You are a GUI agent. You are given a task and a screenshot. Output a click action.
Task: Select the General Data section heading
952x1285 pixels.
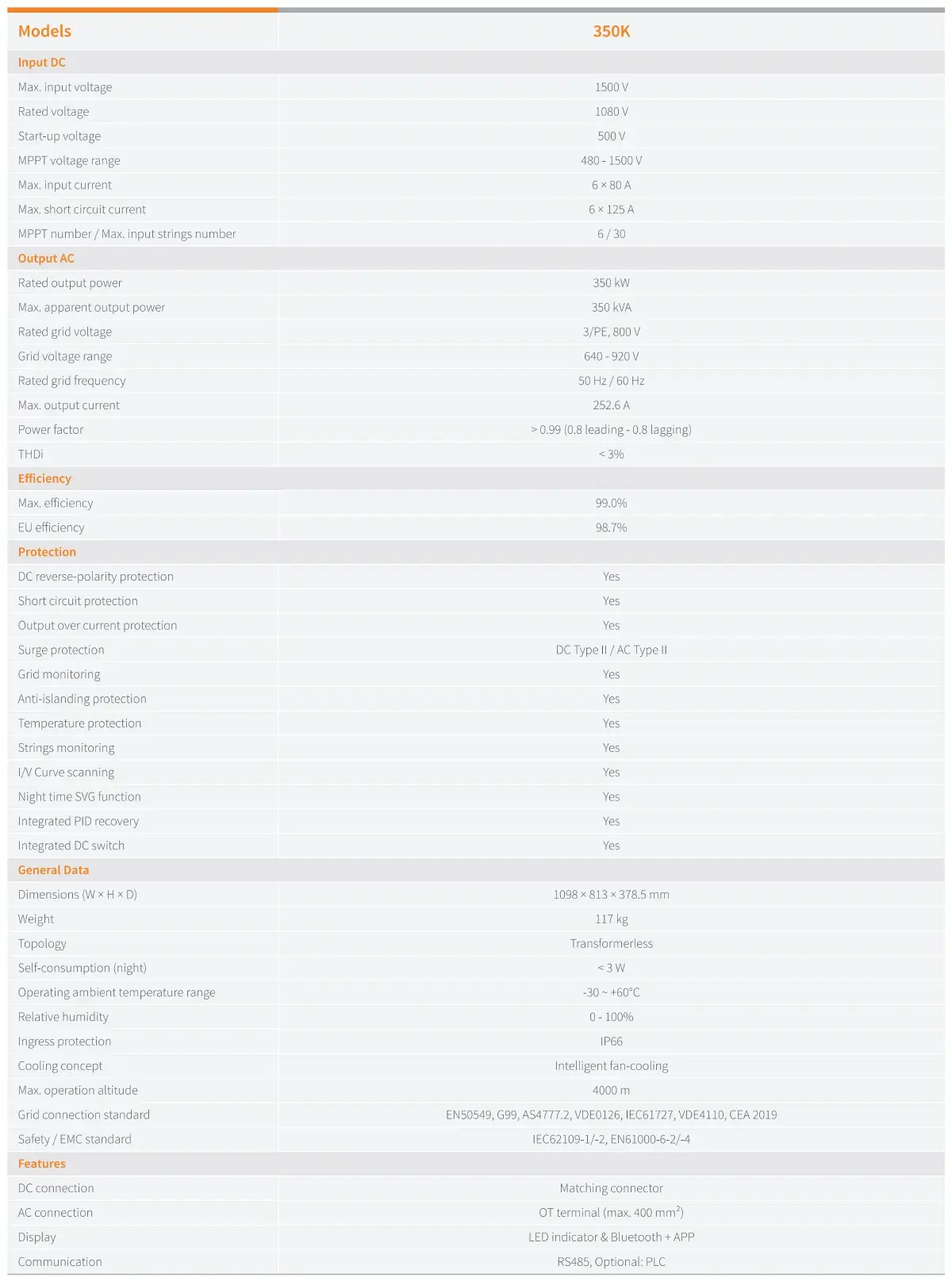click(x=53, y=869)
